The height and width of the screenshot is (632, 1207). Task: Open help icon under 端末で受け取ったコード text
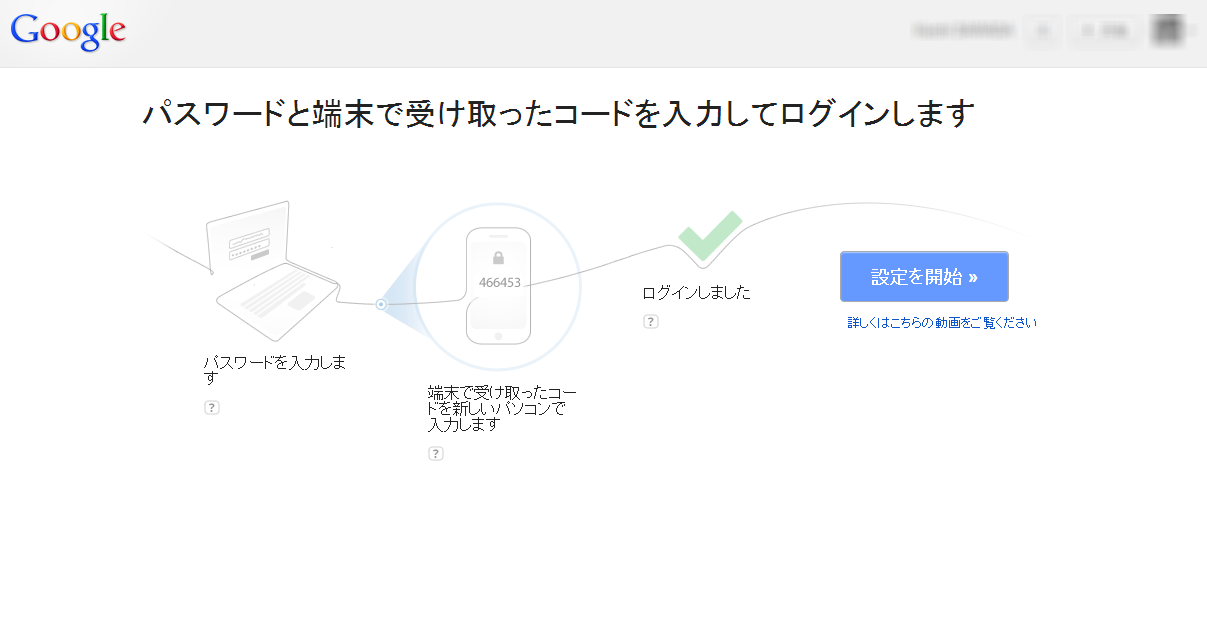click(435, 454)
